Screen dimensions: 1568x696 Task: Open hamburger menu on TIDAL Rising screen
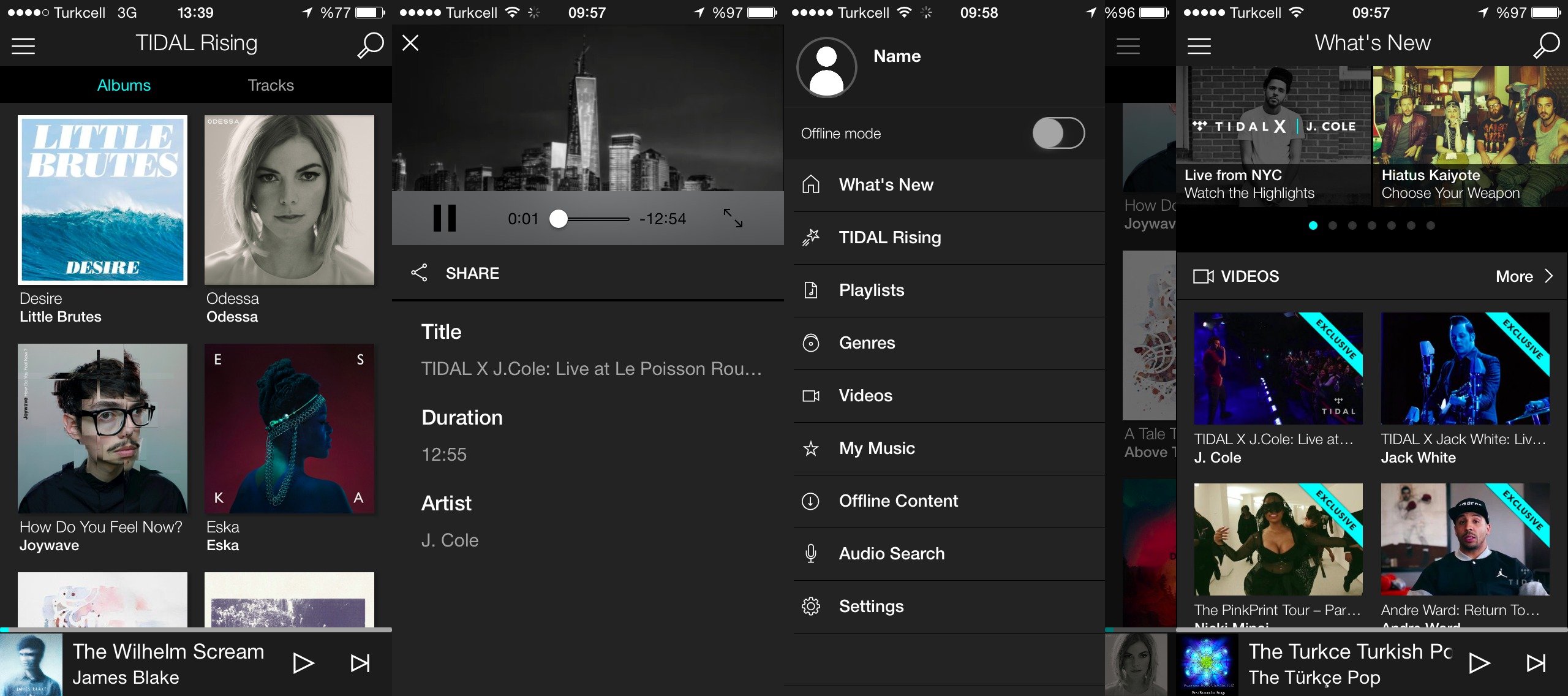tap(23, 46)
